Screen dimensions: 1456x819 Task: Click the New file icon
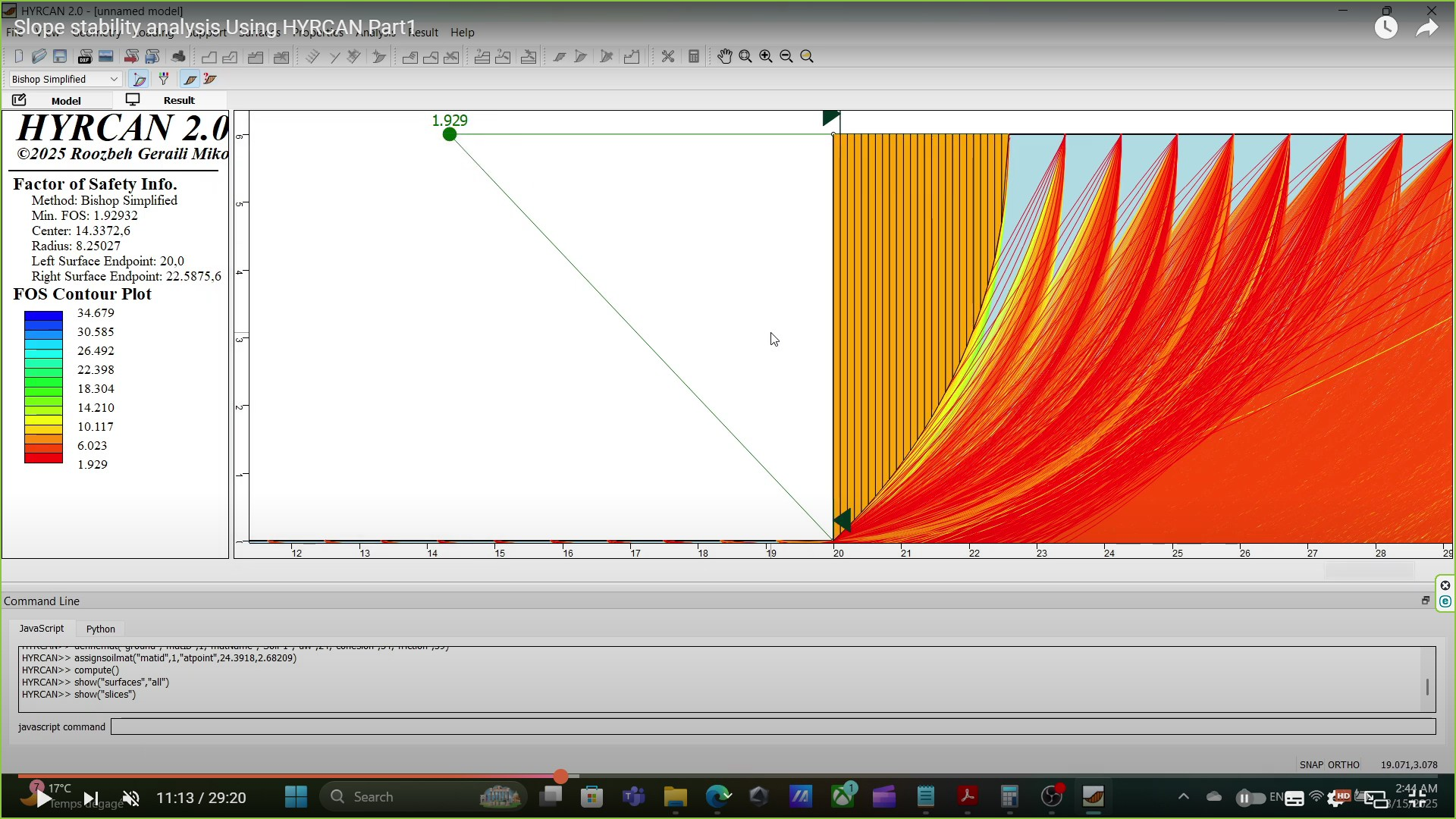[19, 56]
